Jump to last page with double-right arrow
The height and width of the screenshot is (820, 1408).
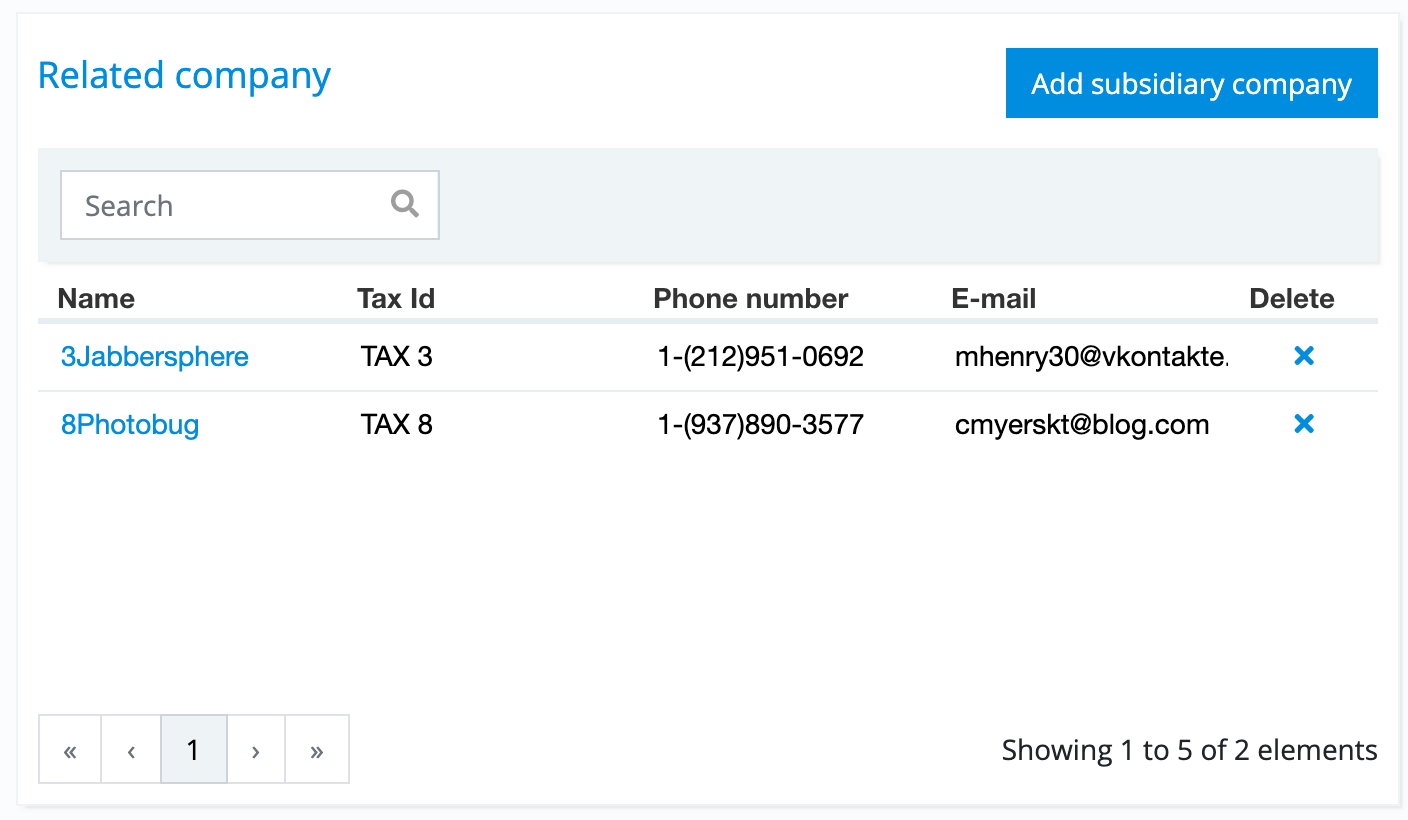click(317, 750)
